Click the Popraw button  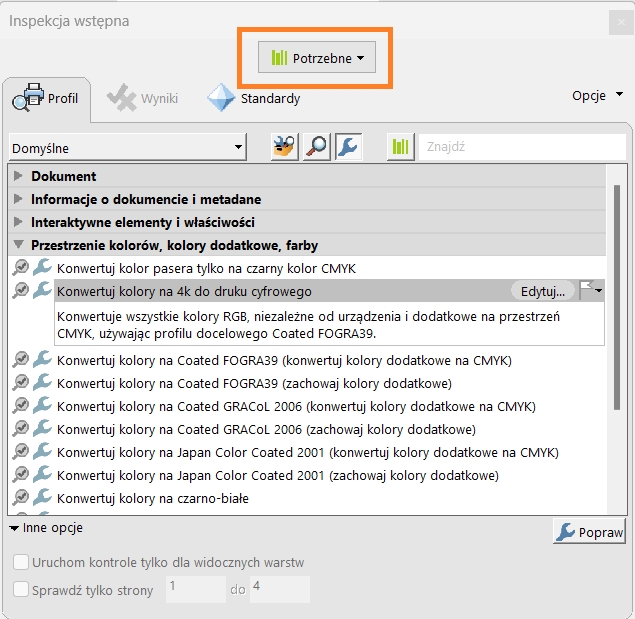pyautogui.click(x=589, y=531)
